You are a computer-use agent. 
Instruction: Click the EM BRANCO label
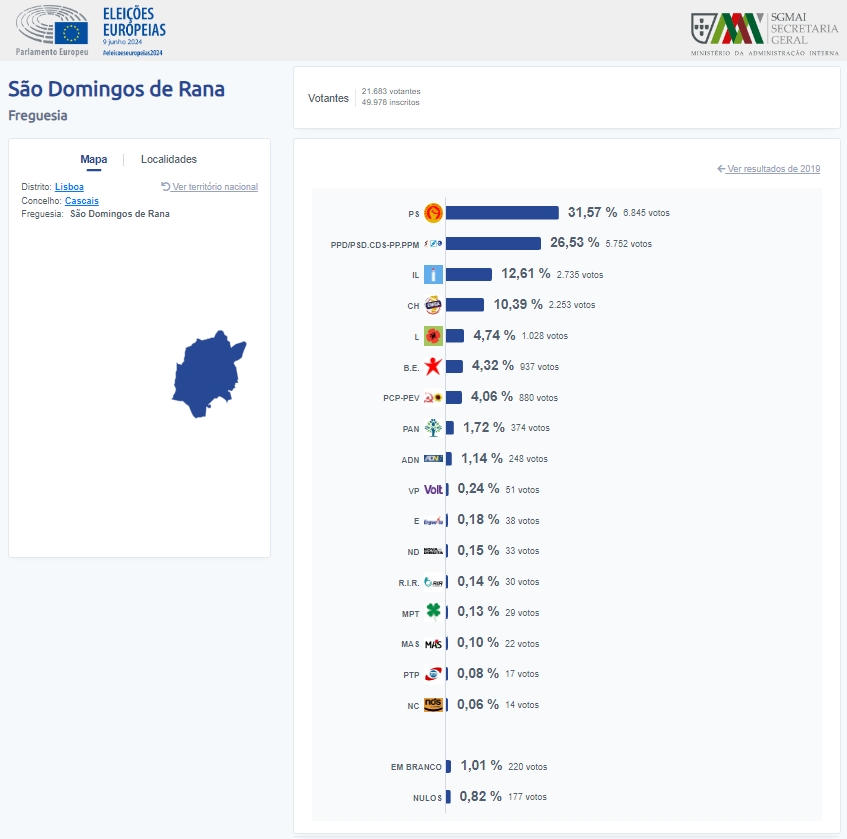point(416,767)
